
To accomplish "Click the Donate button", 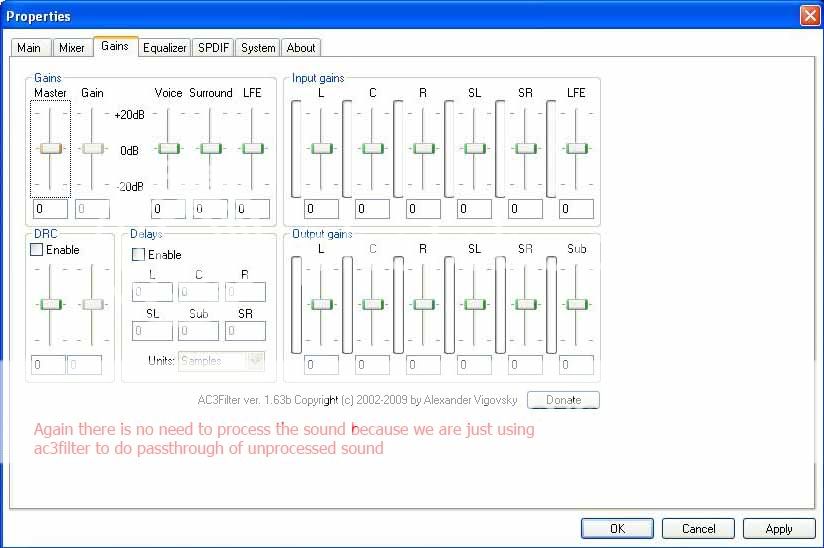I will [563, 400].
